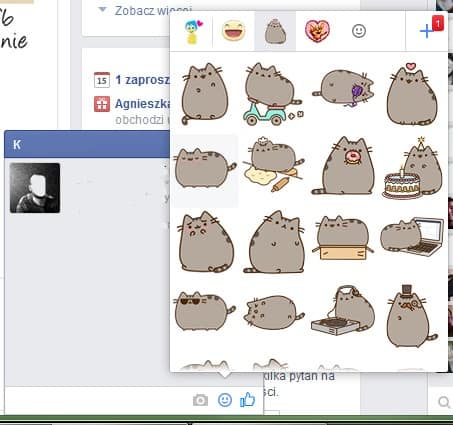Click the chat message input field
Image resolution: width=453 pixels, height=425 pixels.
click(x=98, y=401)
